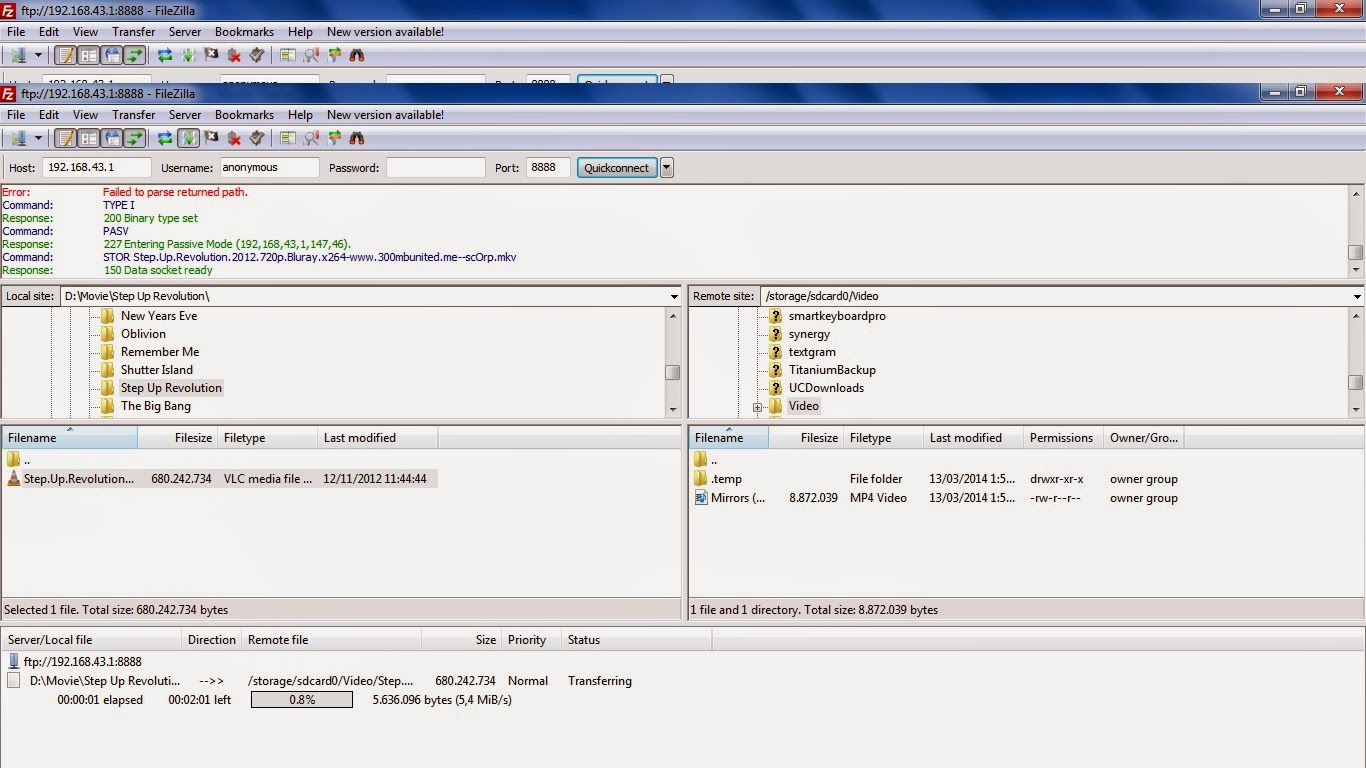Screen dimensions: 1366x768
Task: Toggle local directory tree display in front window
Action: point(88,138)
